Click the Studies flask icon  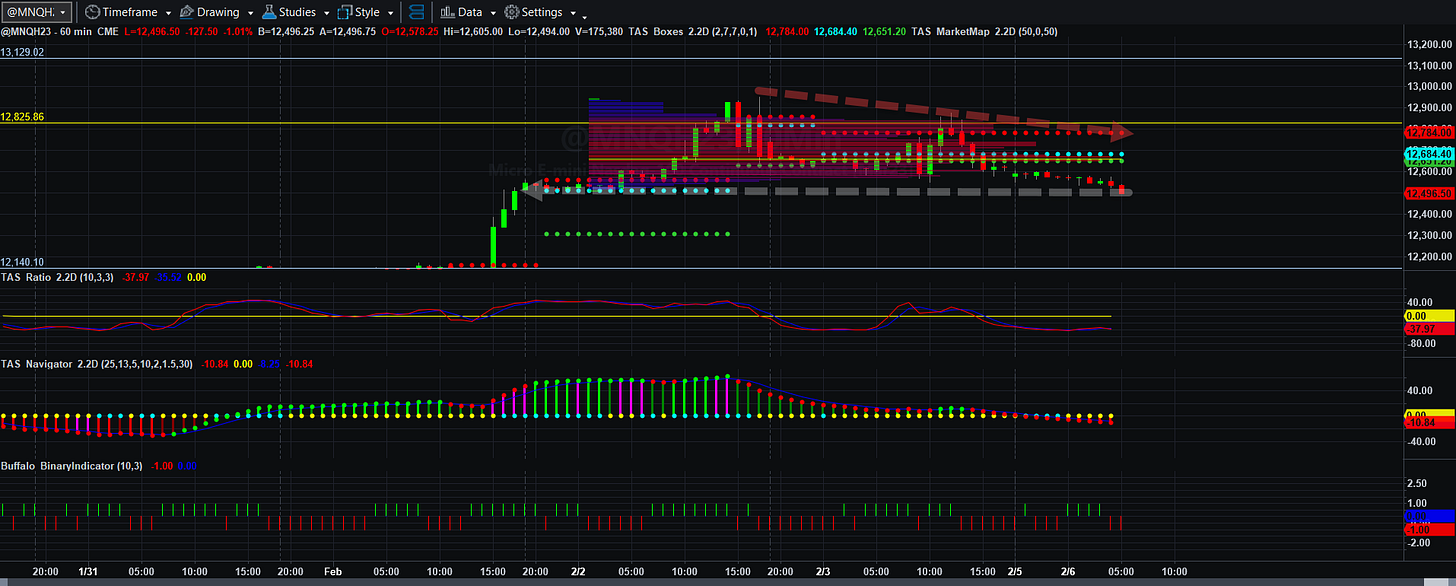(269, 12)
